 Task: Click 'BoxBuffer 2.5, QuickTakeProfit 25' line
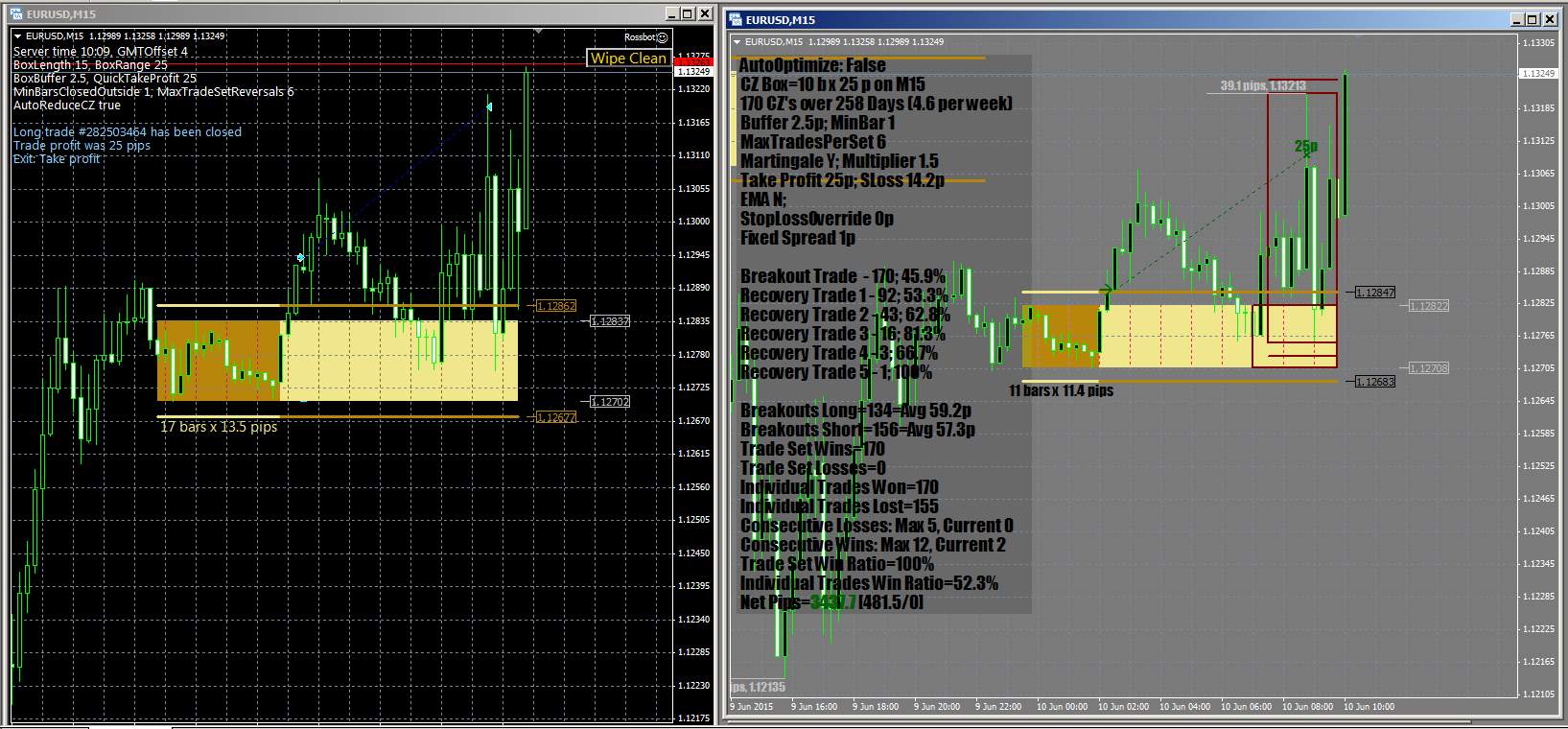(105, 79)
